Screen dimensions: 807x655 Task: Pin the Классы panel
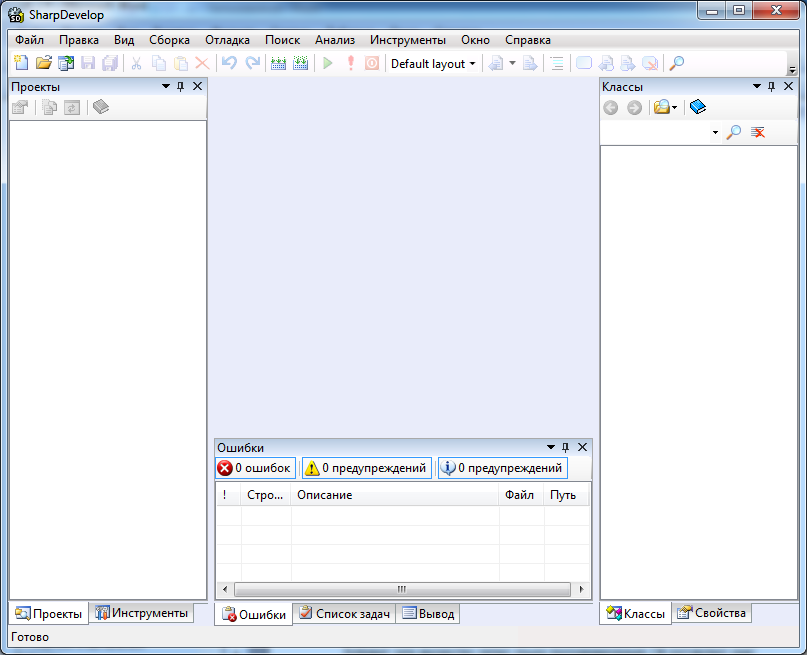[x=771, y=86]
